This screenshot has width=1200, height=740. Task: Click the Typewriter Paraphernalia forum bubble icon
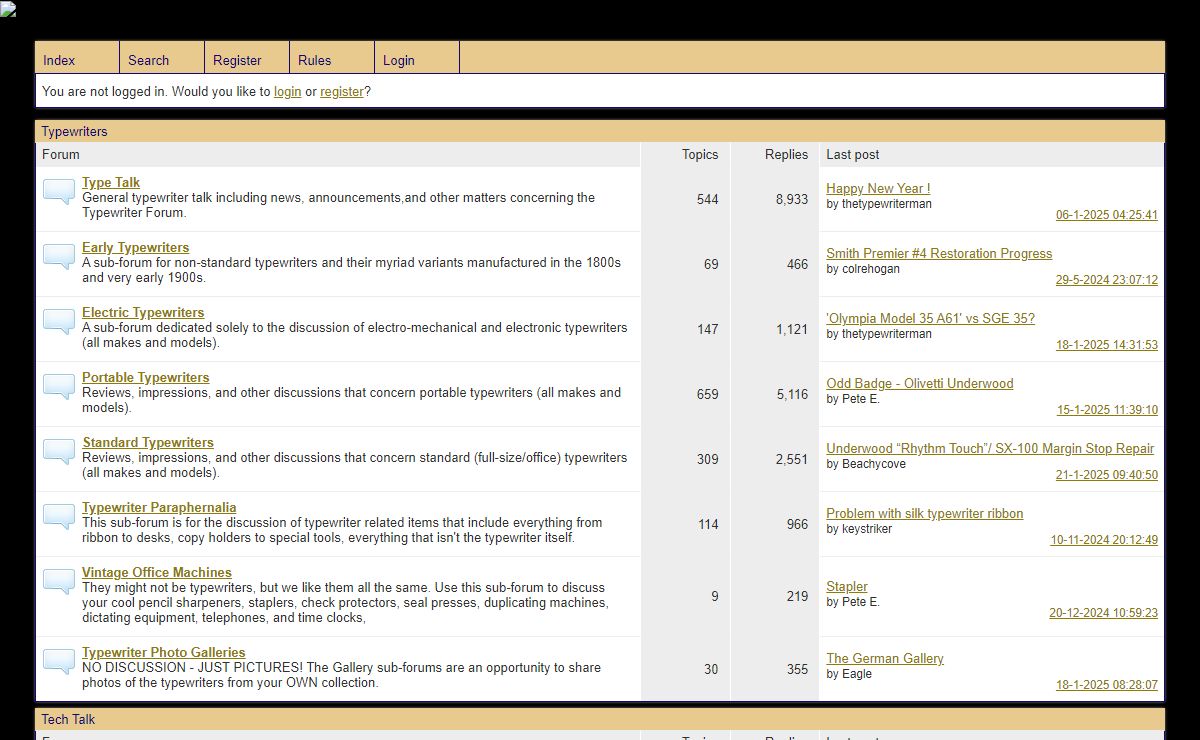coord(59,517)
